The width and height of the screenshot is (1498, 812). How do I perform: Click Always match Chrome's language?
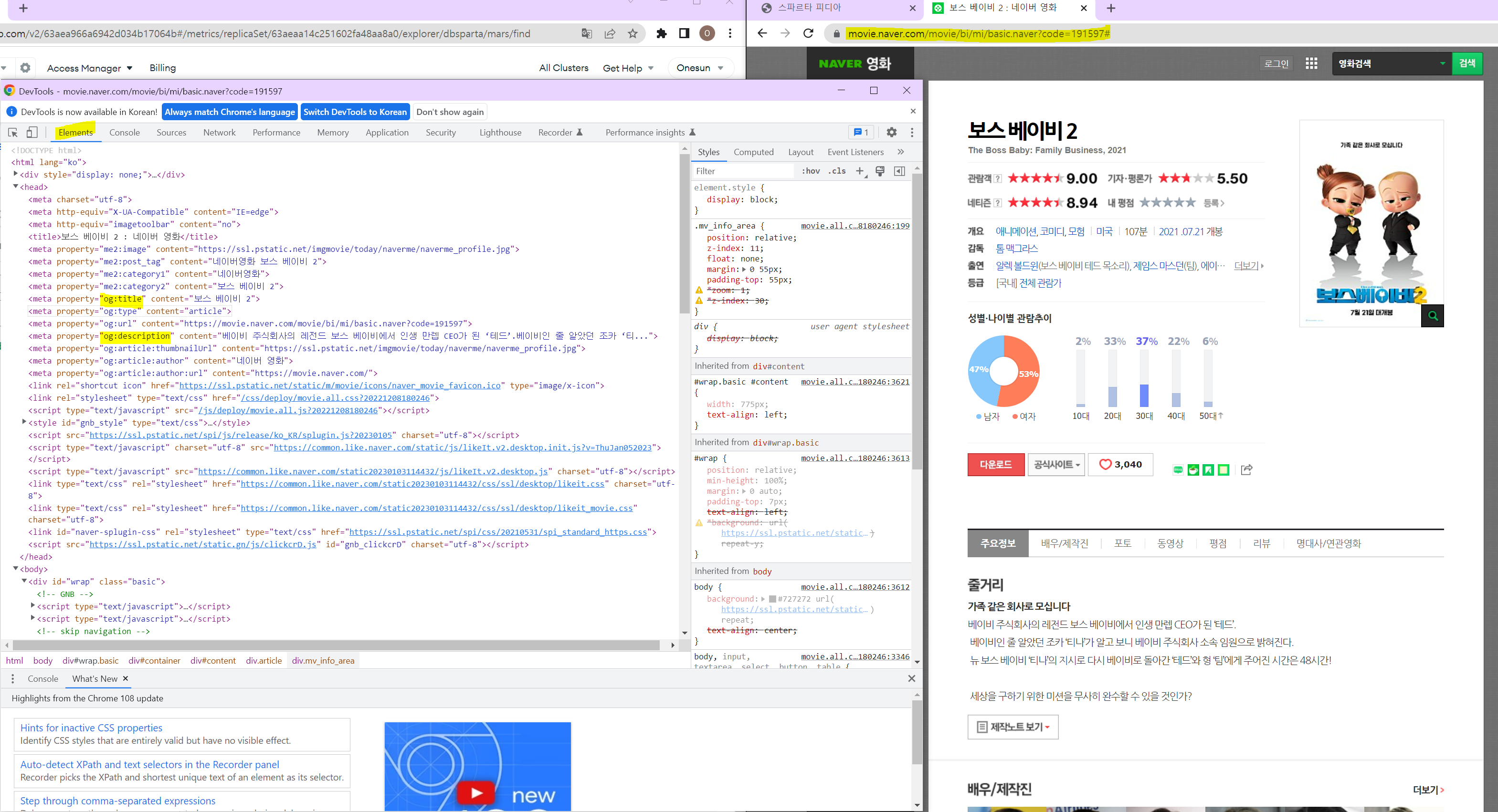tap(230, 112)
